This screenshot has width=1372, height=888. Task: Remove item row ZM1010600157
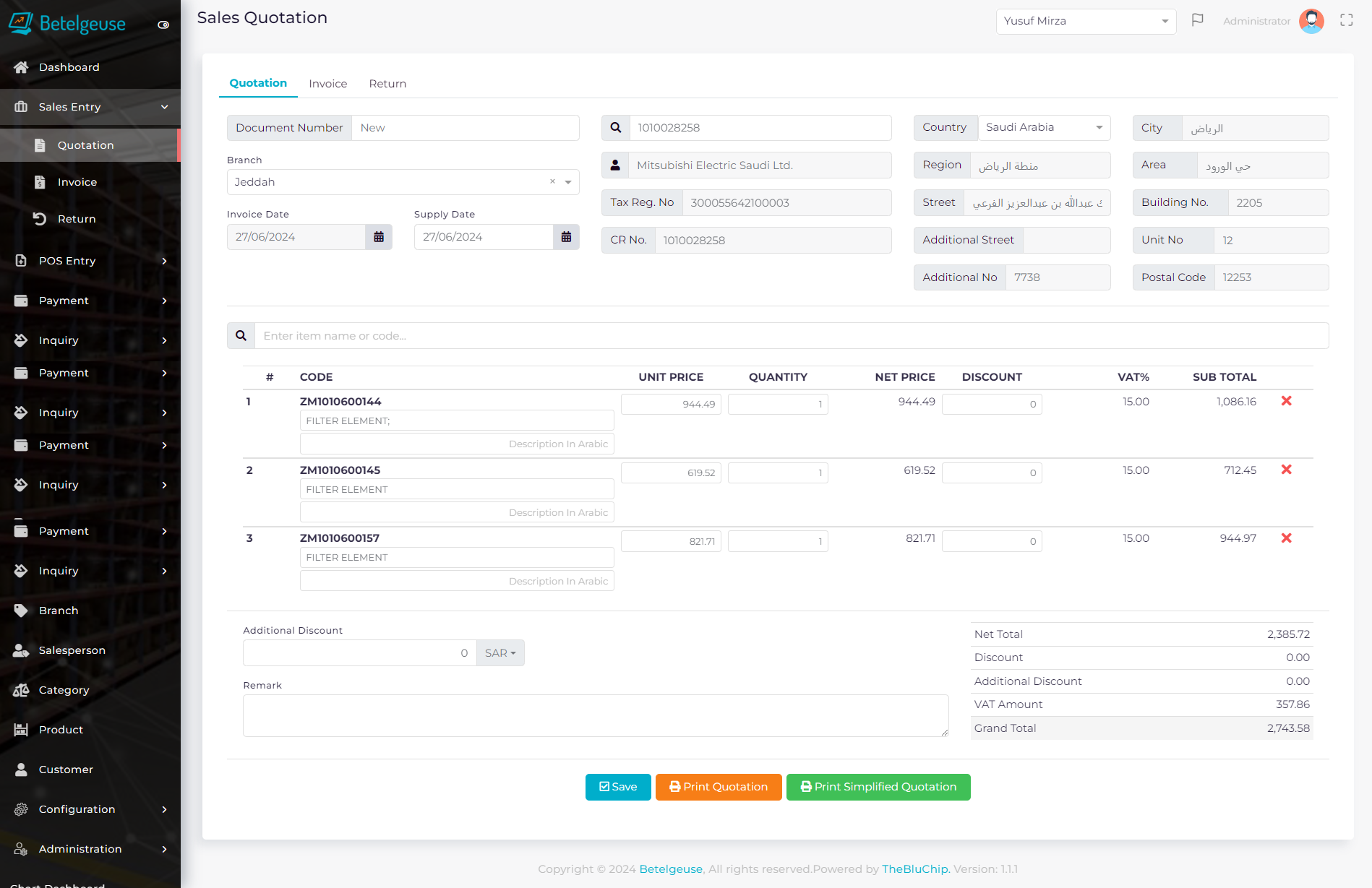click(1286, 538)
